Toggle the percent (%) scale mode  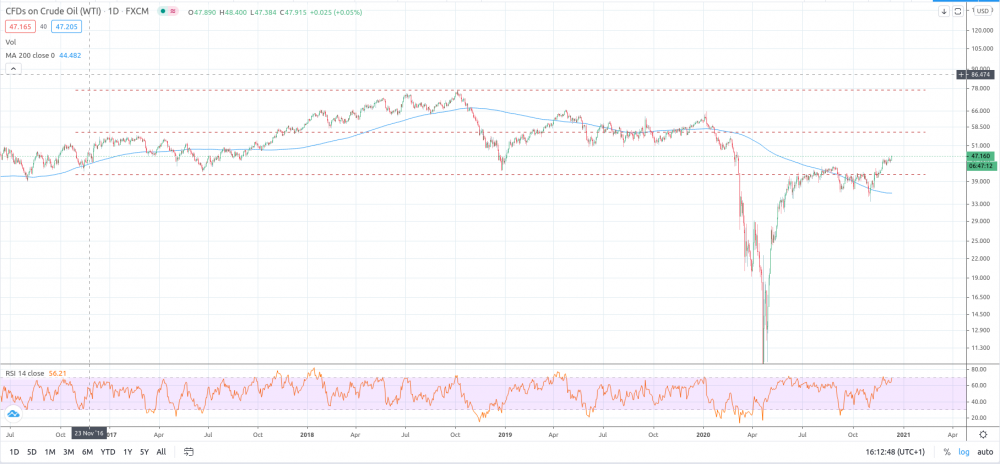pos(947,452)
